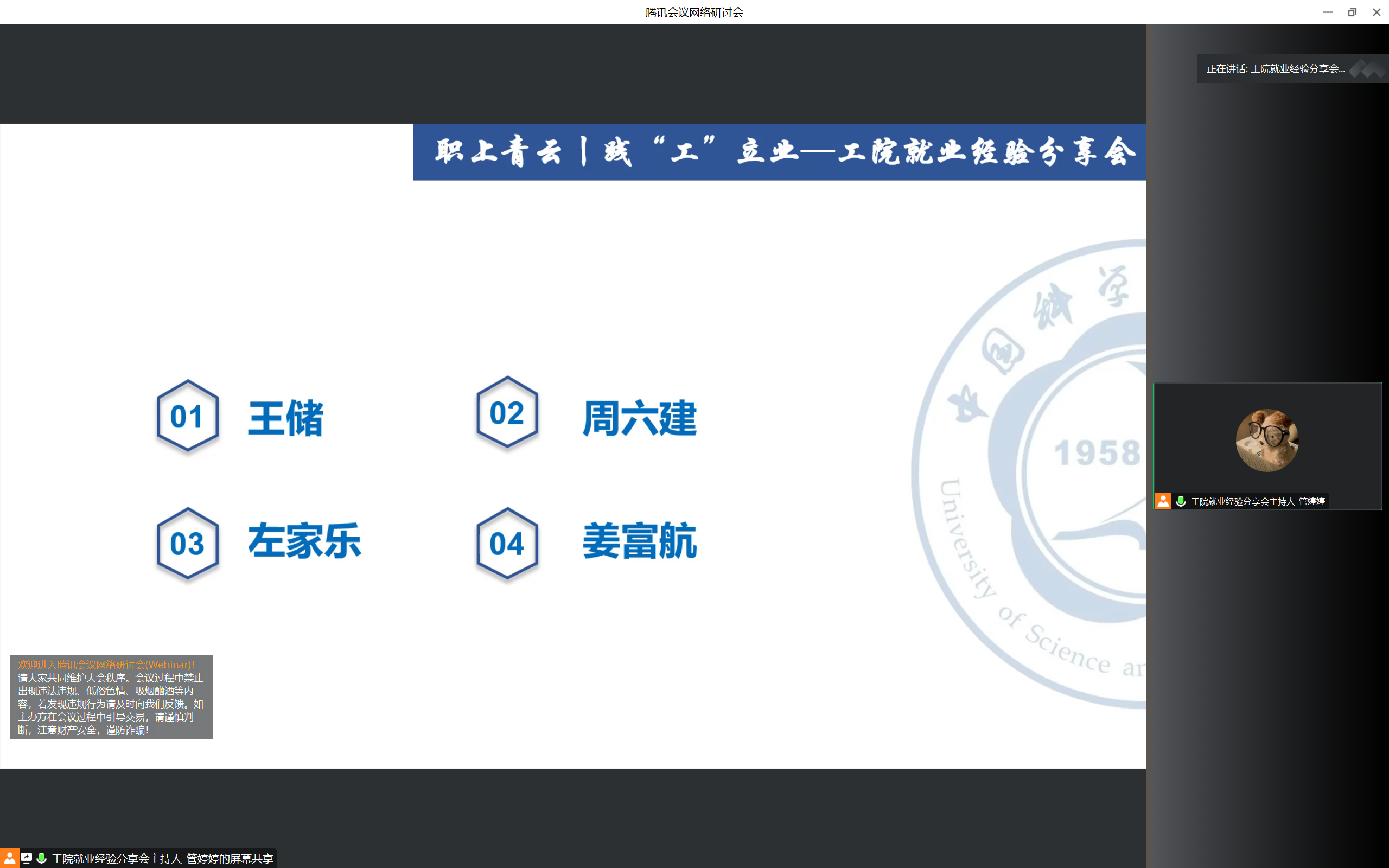Screen dimensions: 1389x868
Task: Click the Tencent Meeting logo near speaking indicator
Action: tap(1368, 69)
